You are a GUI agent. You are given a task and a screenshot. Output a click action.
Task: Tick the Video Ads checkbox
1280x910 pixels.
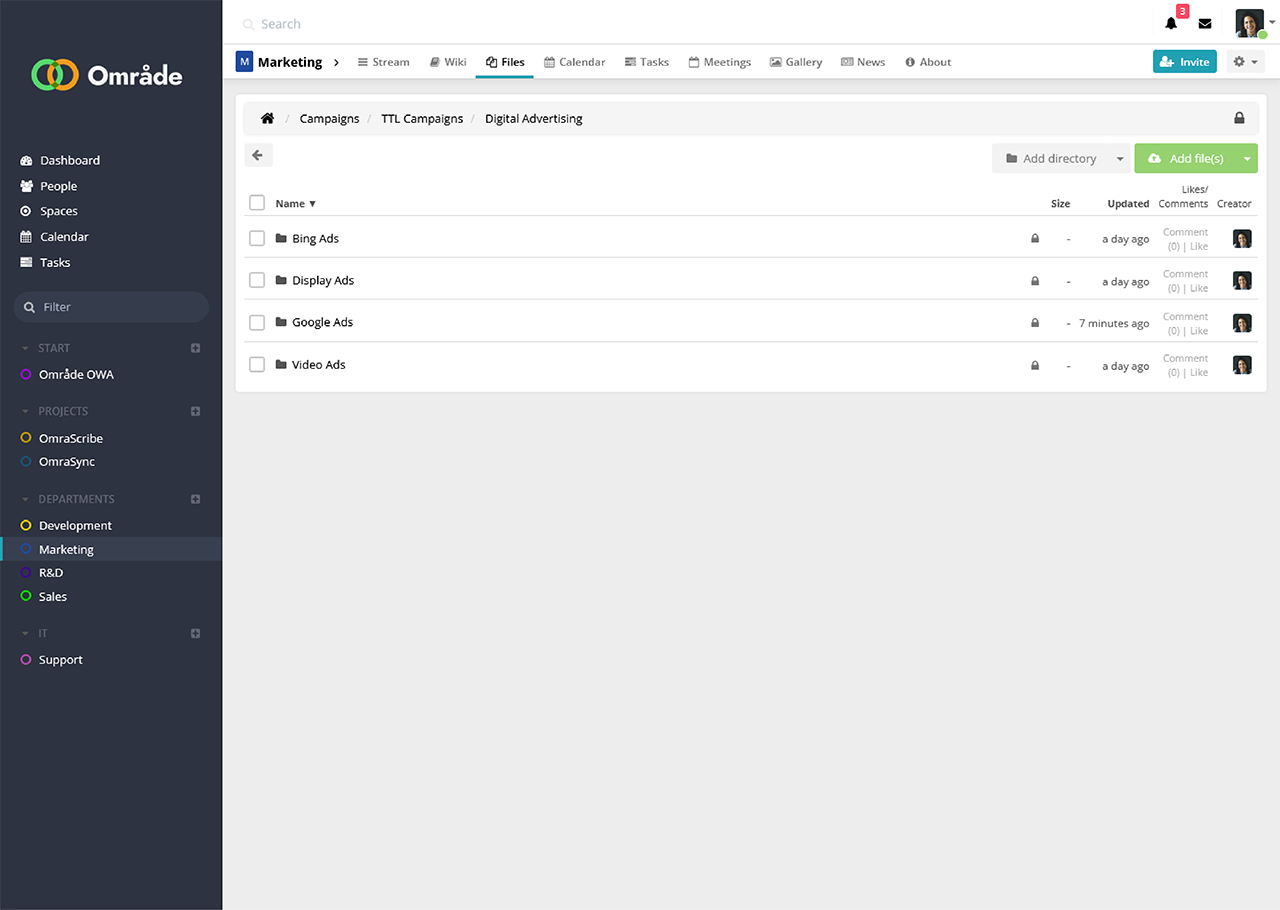tap(257, 365)
